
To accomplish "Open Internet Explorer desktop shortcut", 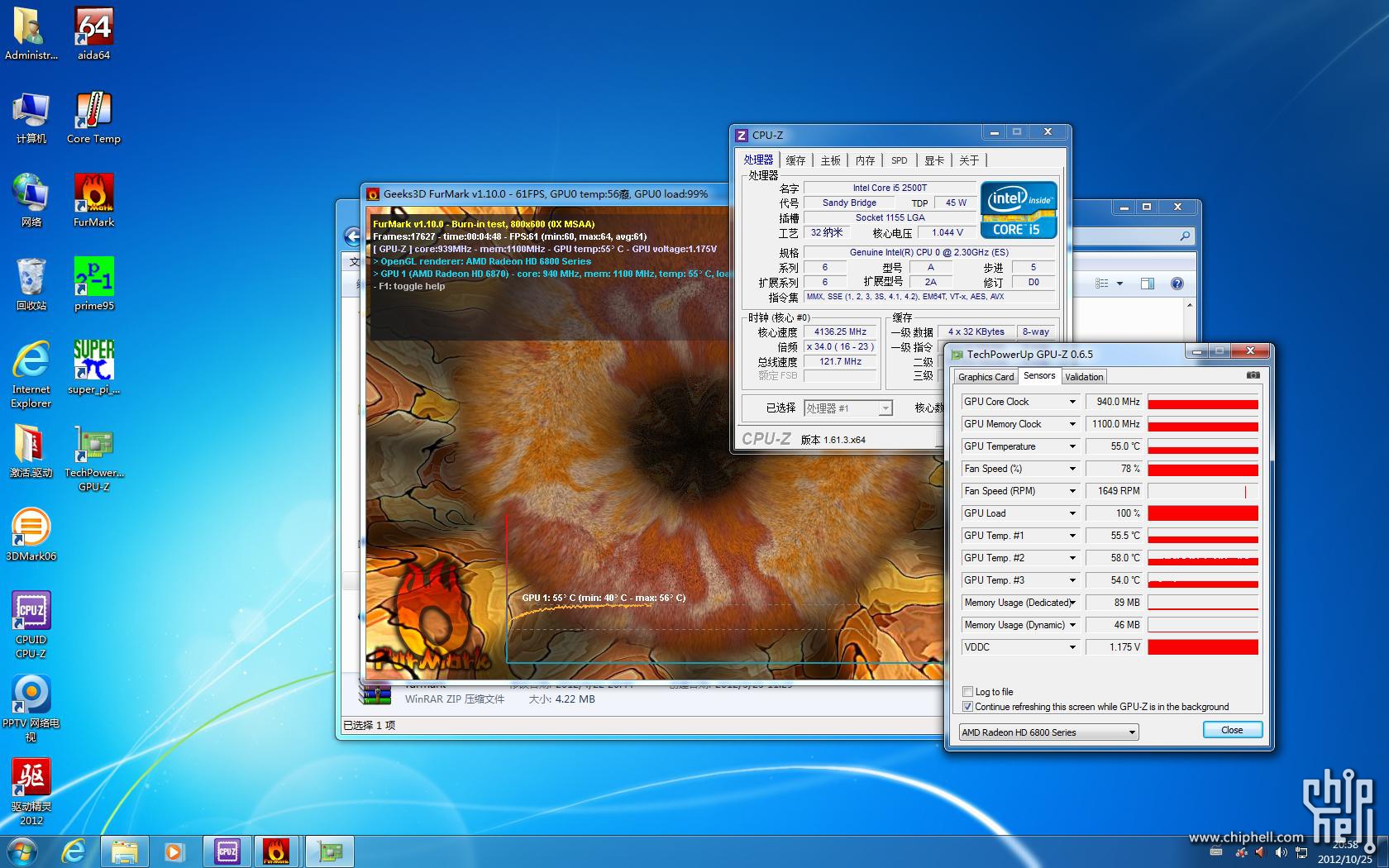I will pos(31,374).
